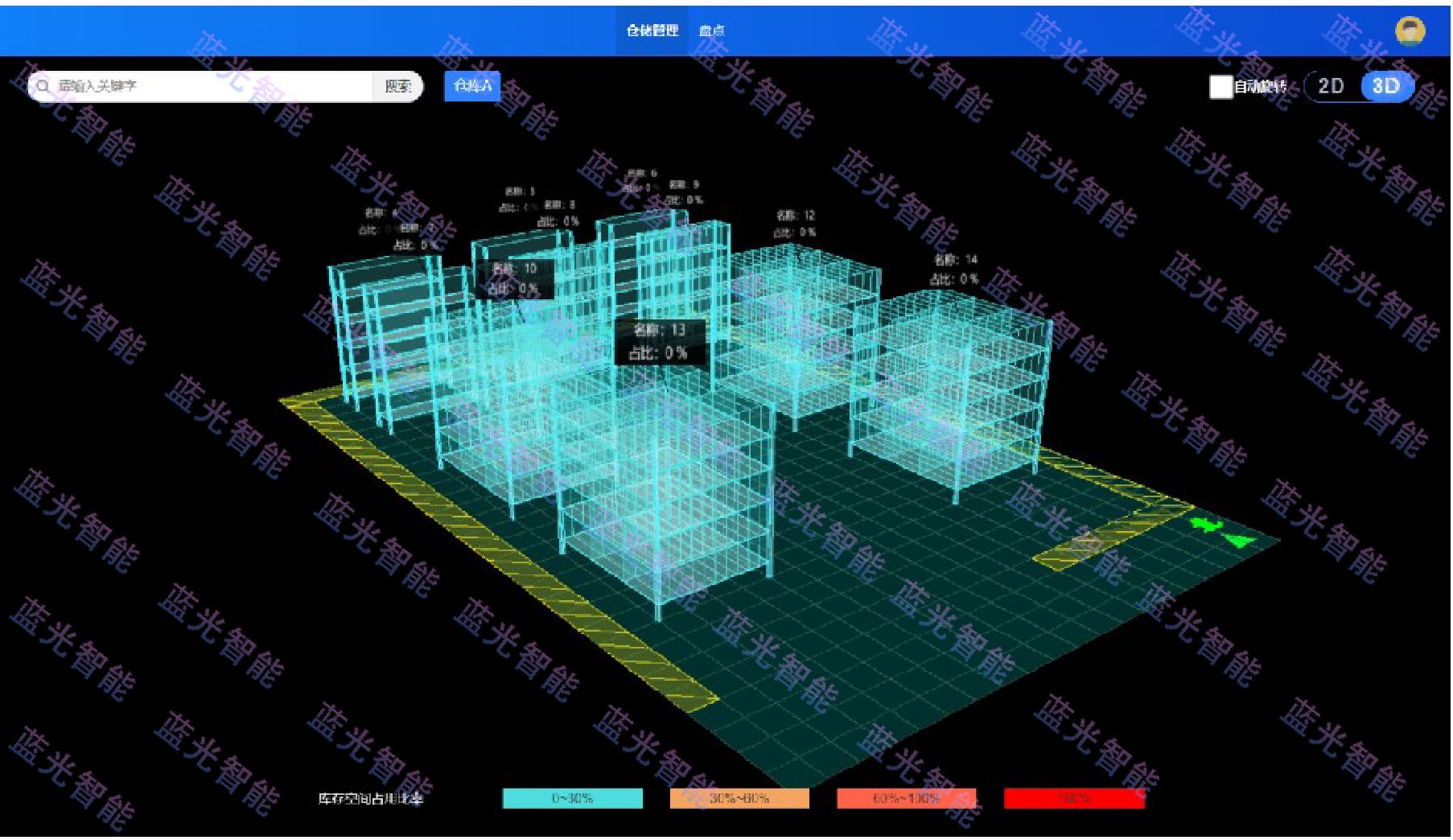Click the search magnifier icon
Image resolution: width=1453 pixels, height=840 pixels.
[x=43, y=86]
